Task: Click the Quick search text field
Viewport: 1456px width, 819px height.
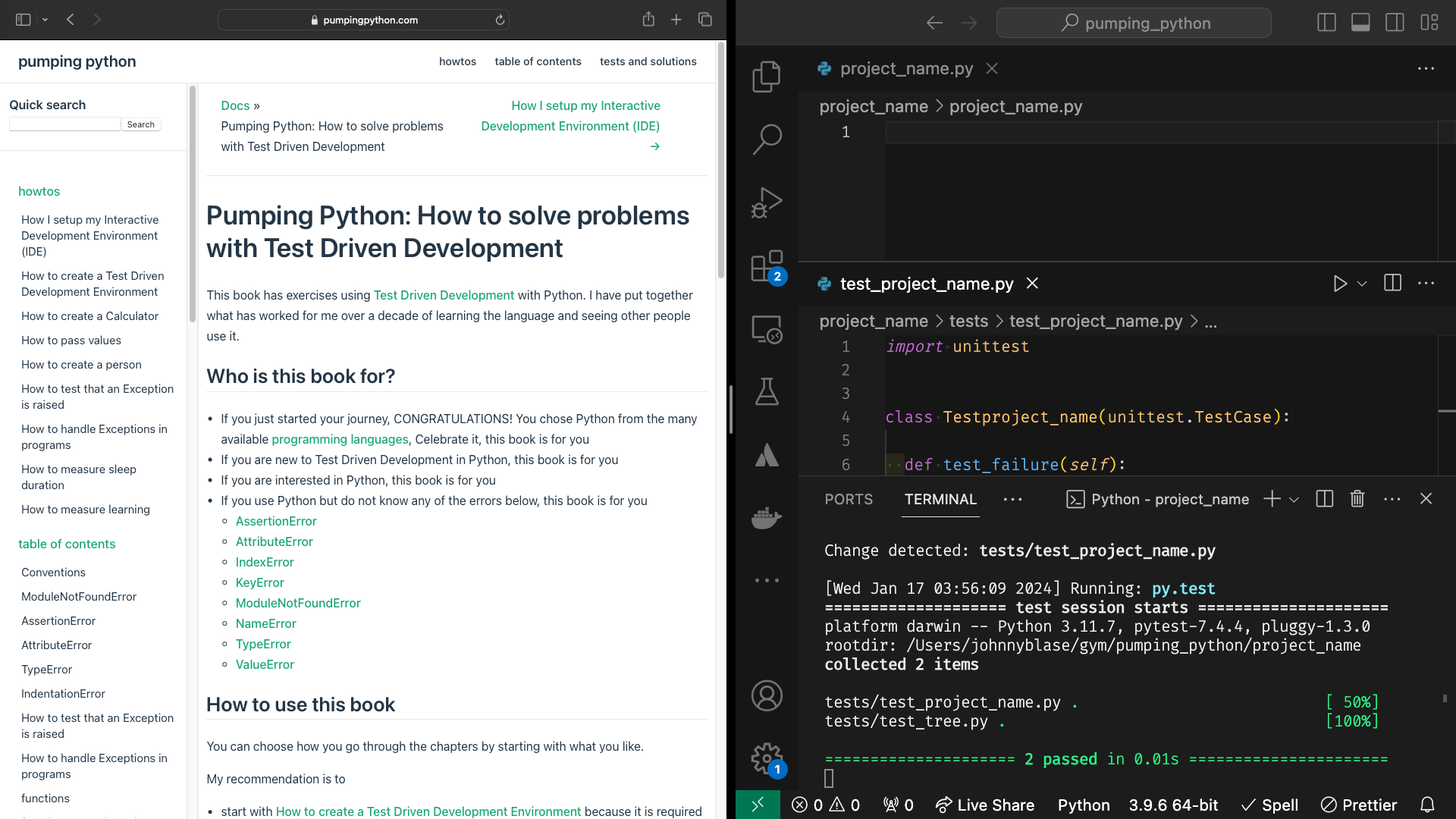Action: pyautogui.click(x=64, y=124)
